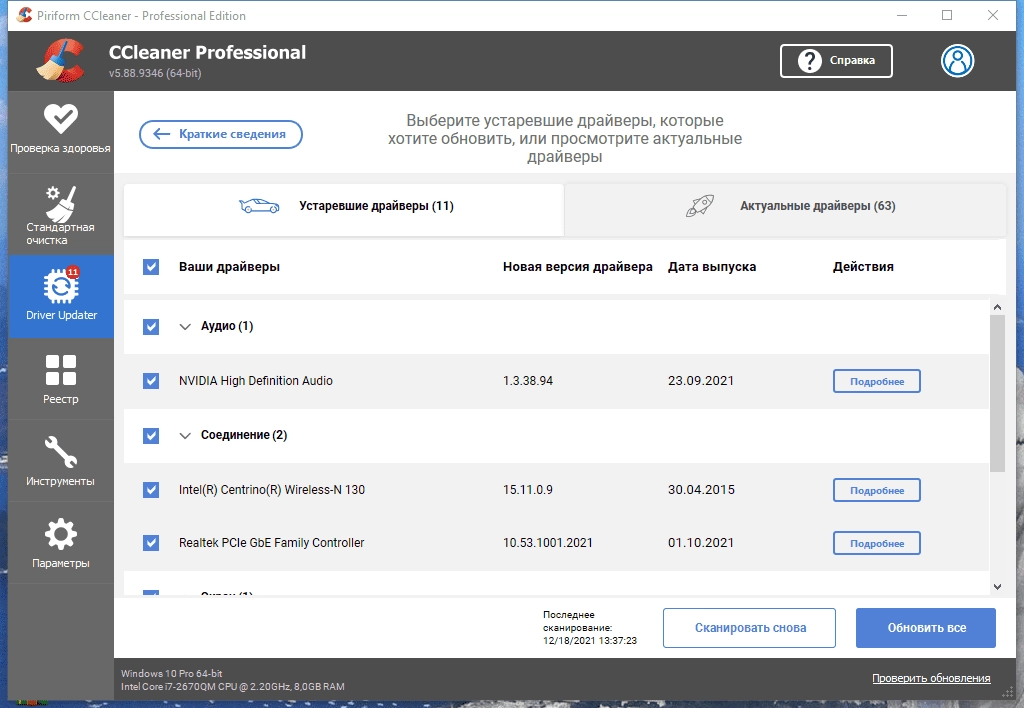The height and width of the screenshot is (708, 1024).
Task: Uncheck NVIDIA High Definition Audio driver
Action: pyautogui.click(x=152, y=380)
